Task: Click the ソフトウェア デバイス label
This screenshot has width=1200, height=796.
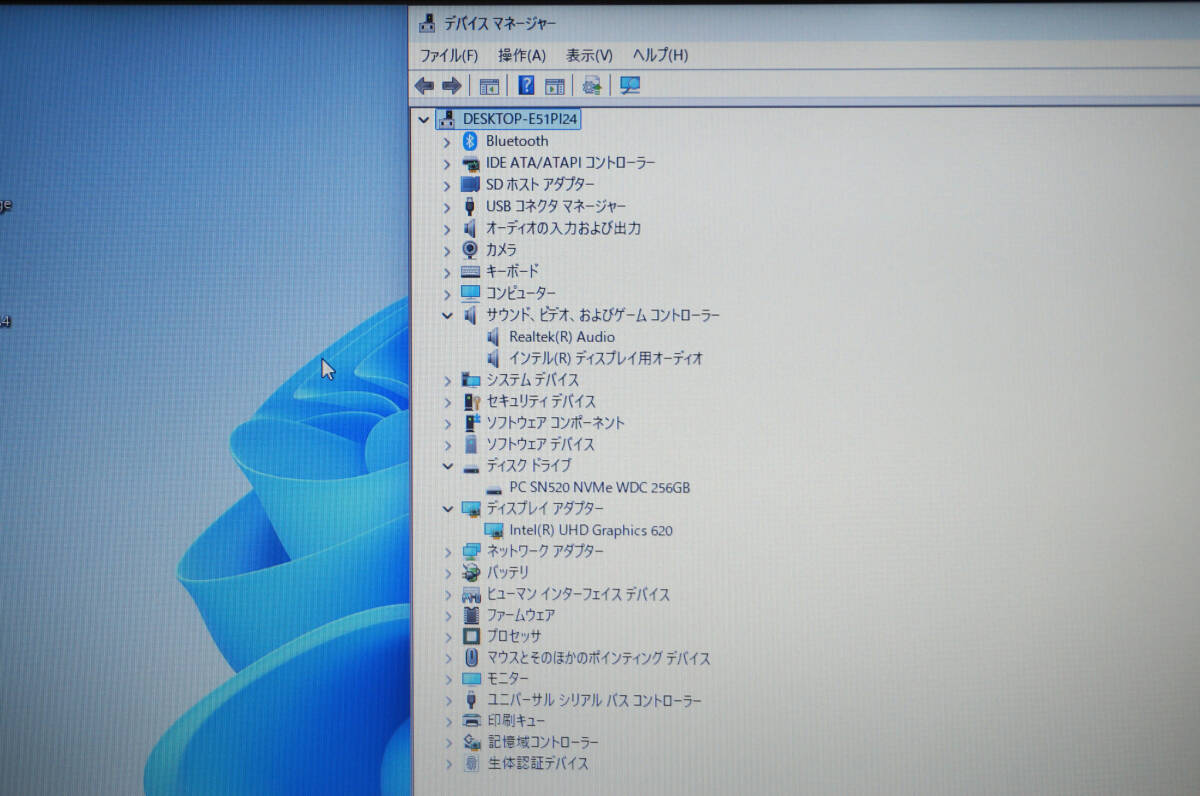Action: (540, 445)
